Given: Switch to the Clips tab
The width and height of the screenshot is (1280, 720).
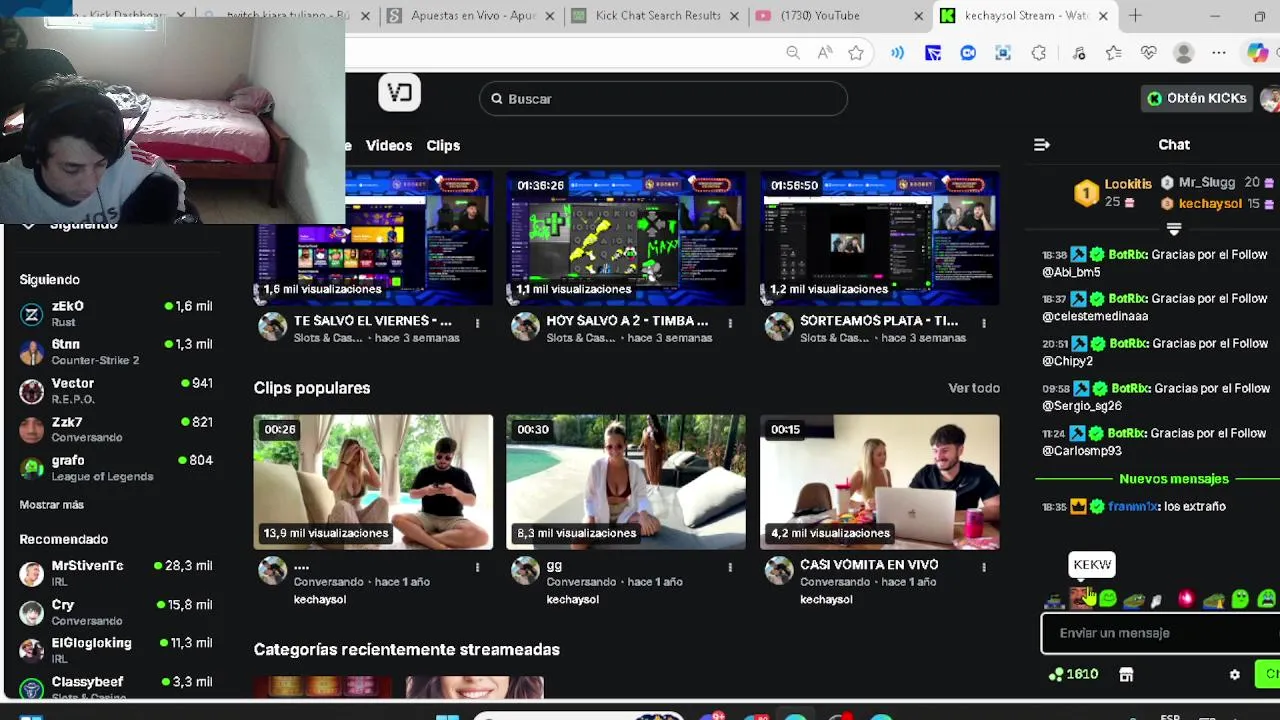Looking at the screenshot, I should [443, 146].
